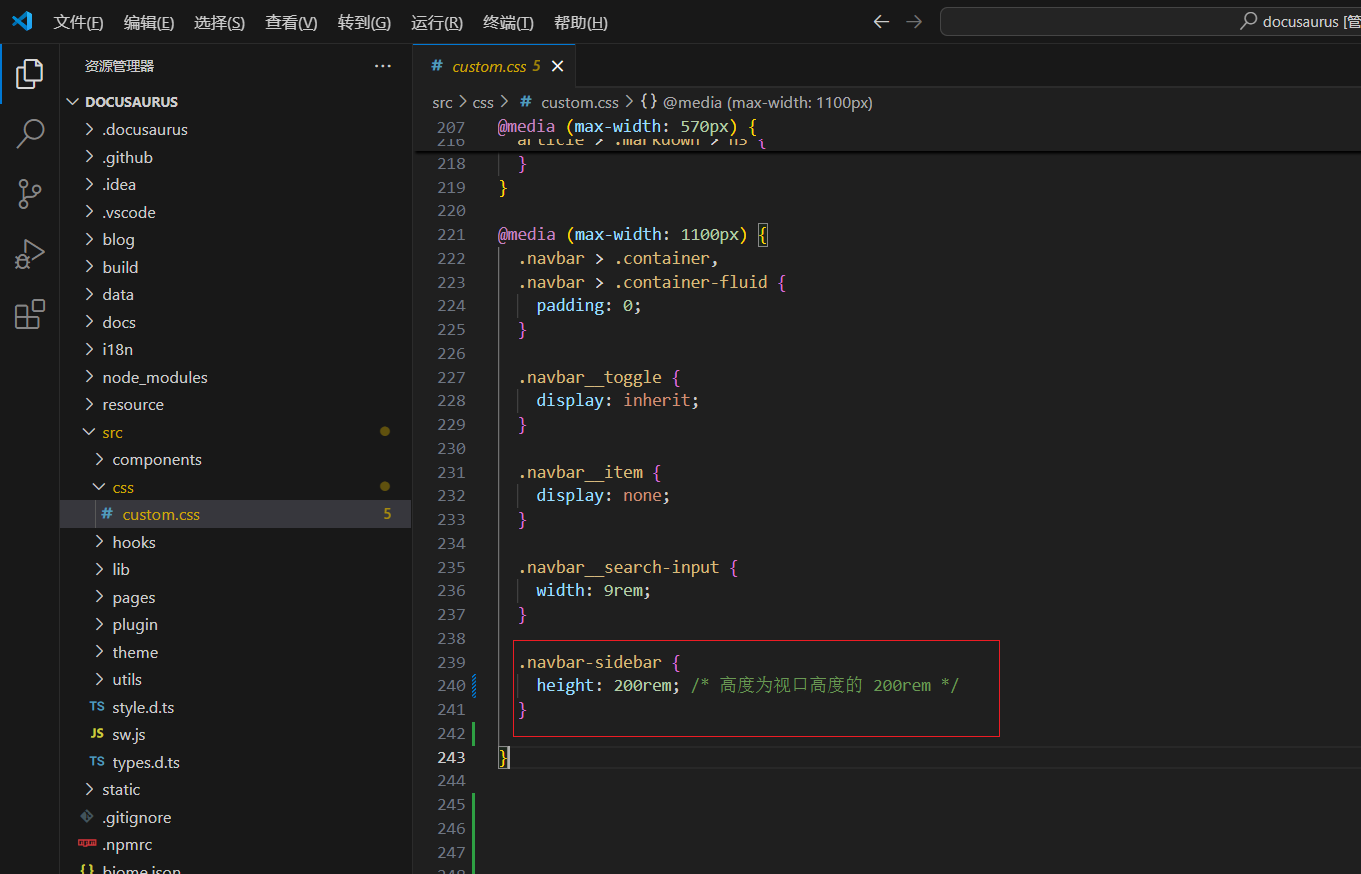Viewport: 1361px width, 874px height.
Task: Open the 运行(R) menu
Action: pos(437,22)
